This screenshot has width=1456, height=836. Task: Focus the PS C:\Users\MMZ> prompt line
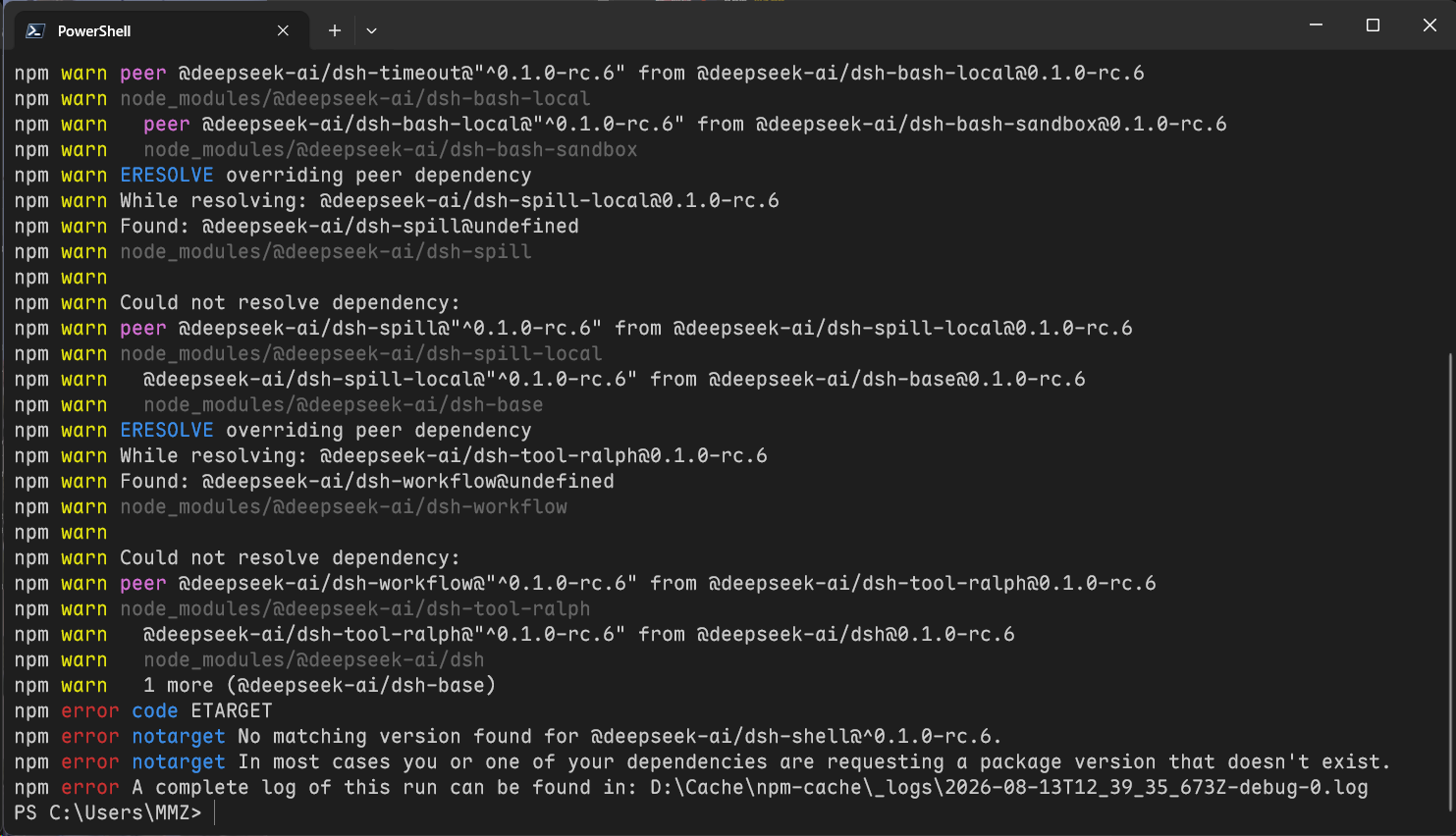[x=108, y=812]
